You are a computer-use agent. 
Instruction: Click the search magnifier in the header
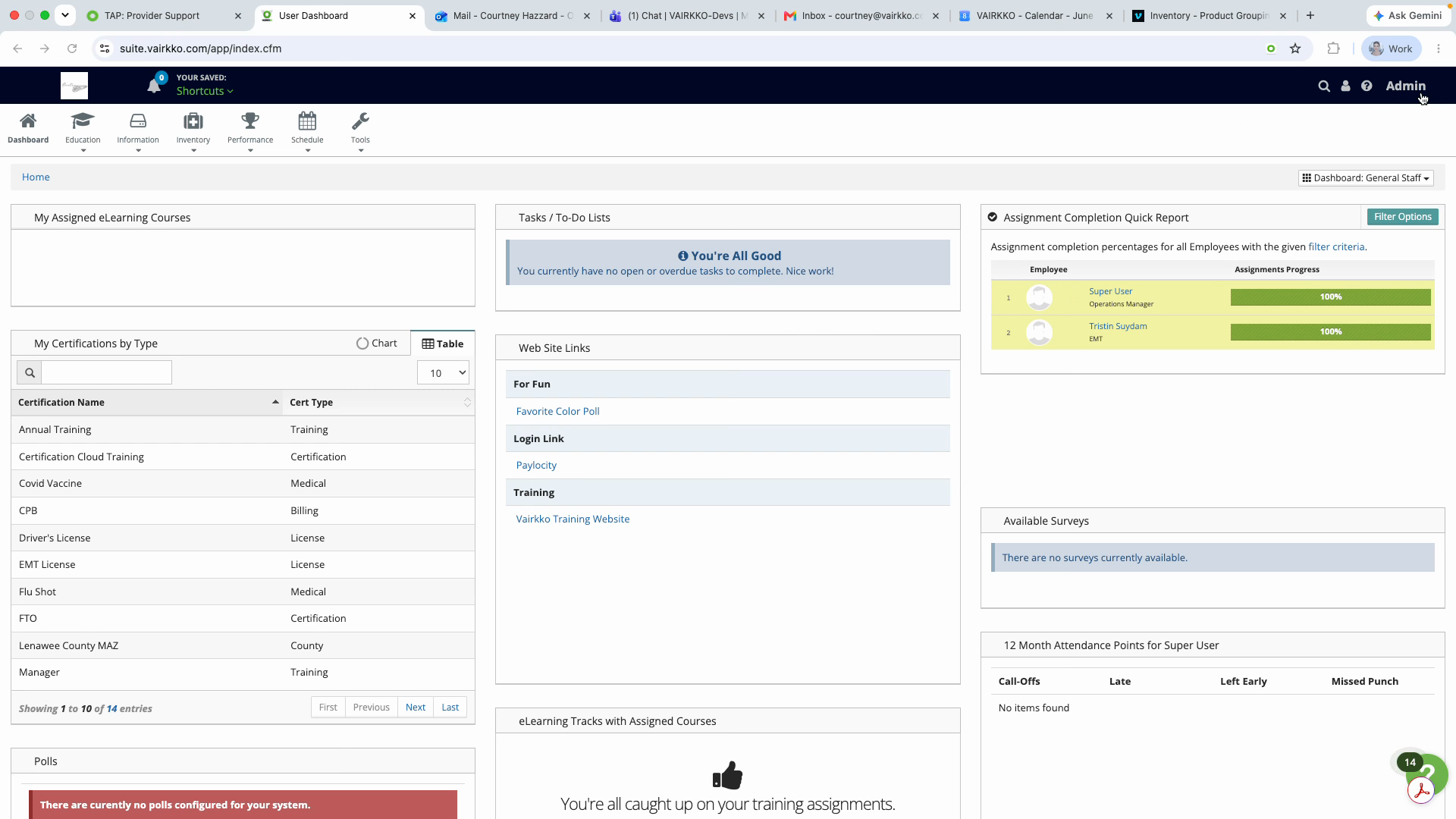1324,86
